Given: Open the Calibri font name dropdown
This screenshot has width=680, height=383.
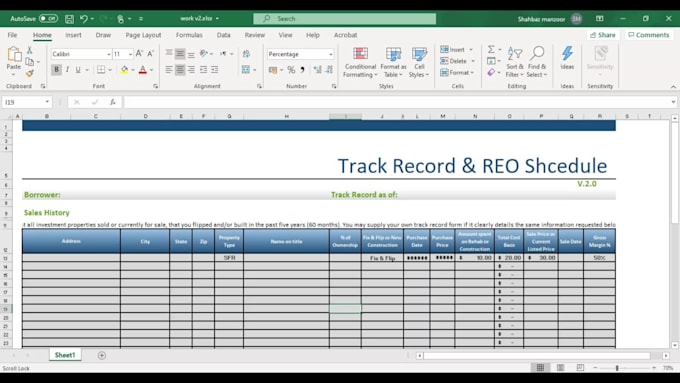Looking at the screenshot, I should click(109, 54).
